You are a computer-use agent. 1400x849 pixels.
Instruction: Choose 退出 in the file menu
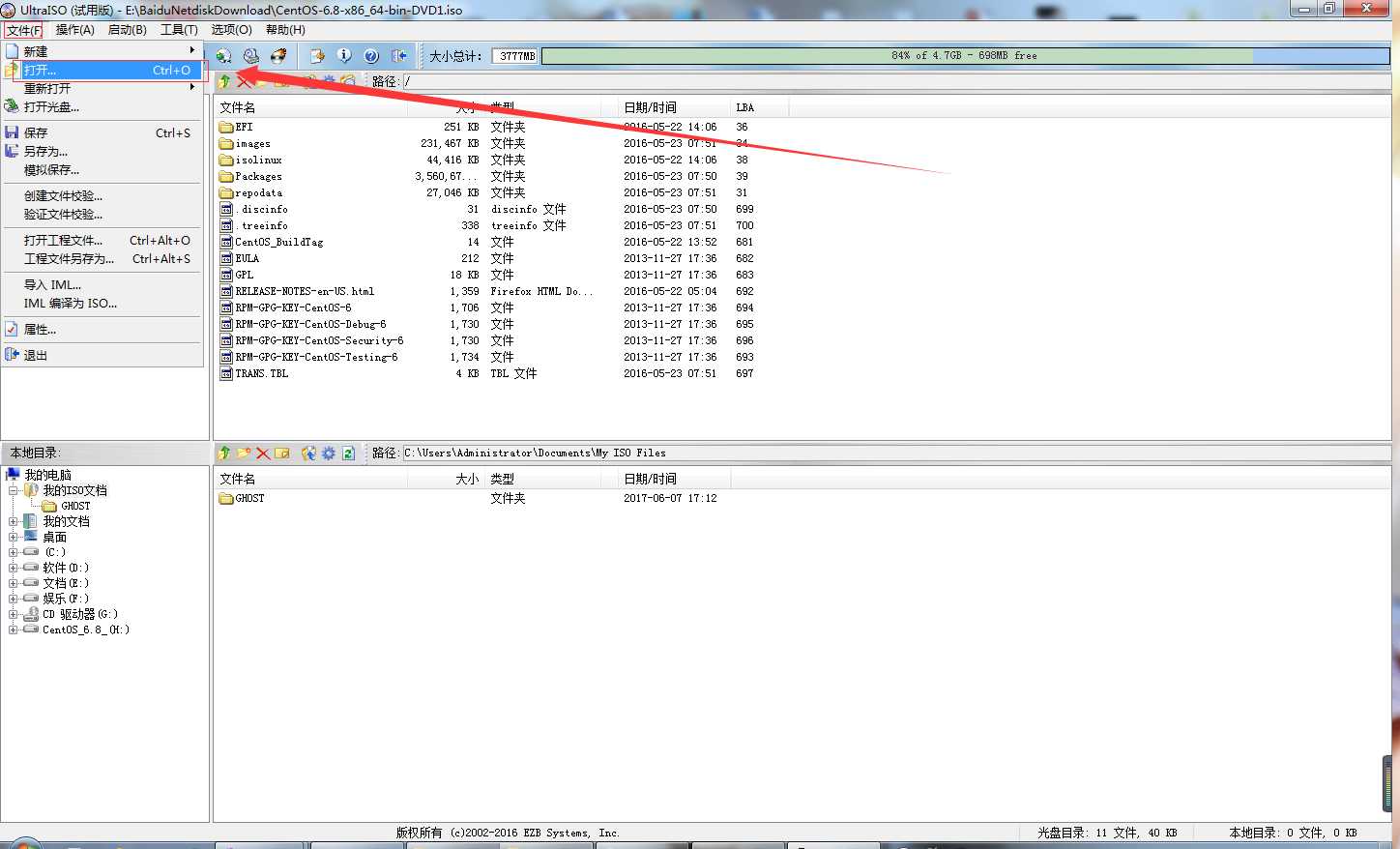(102, 355)
